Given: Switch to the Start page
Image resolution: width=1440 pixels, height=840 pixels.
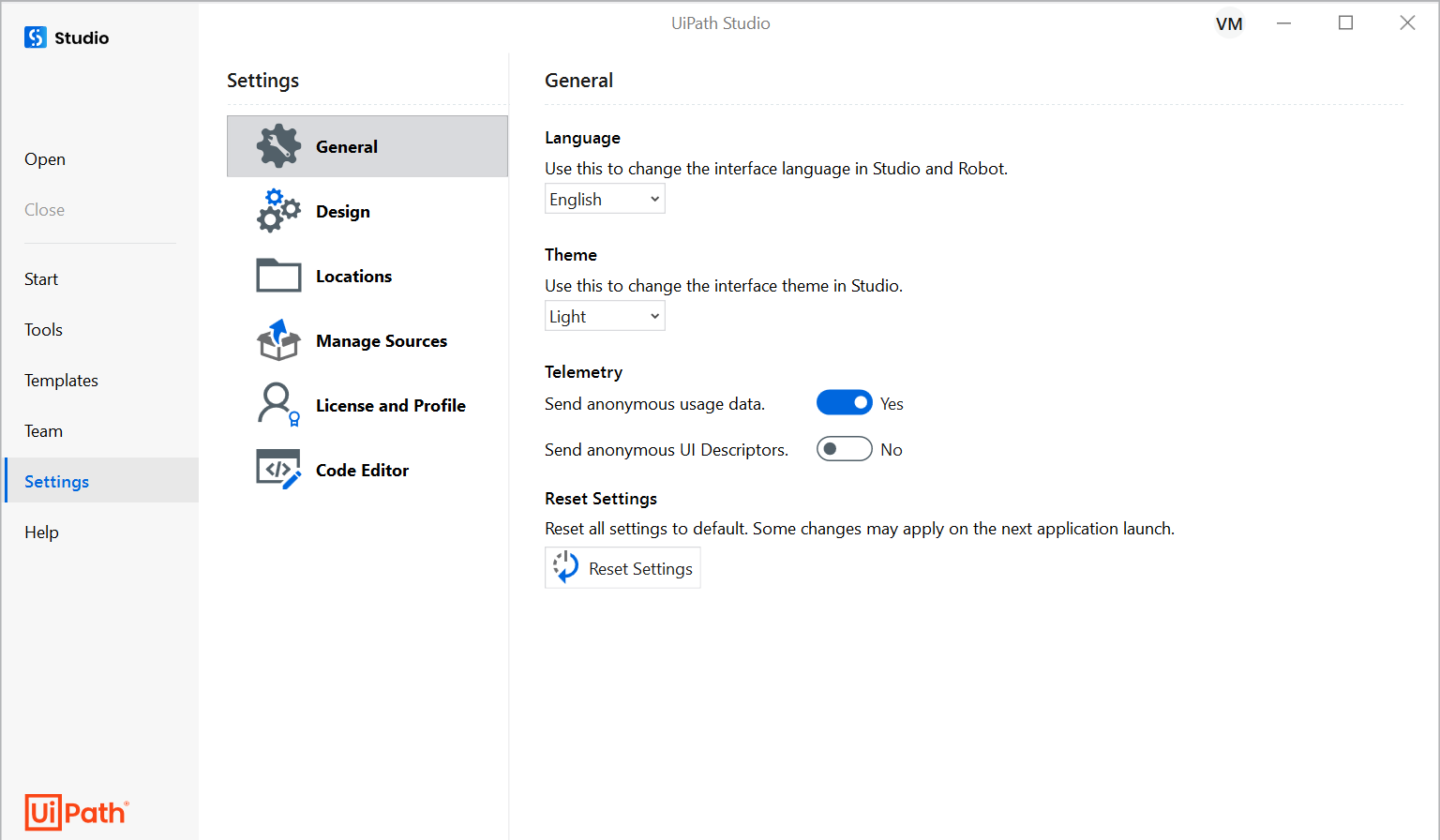Looking at the screenshot, I should [x=41, y=279].
